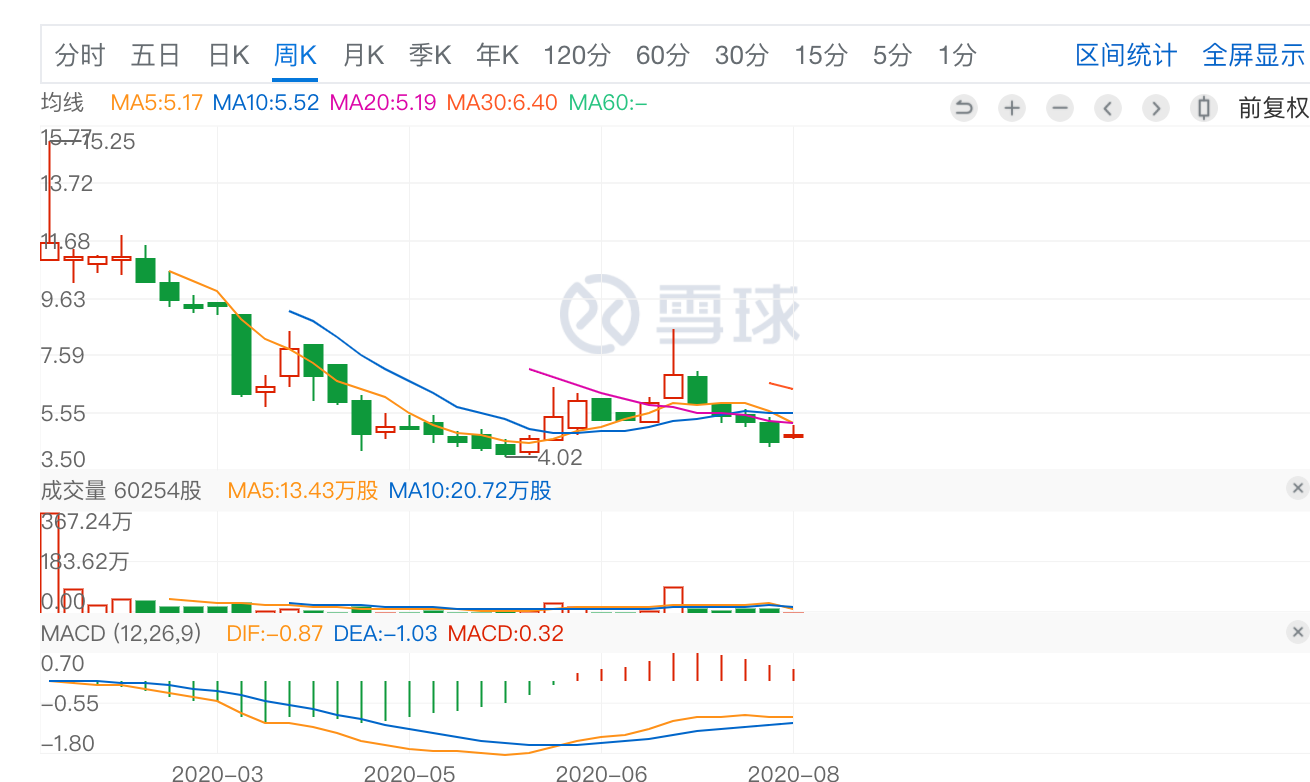Move chart left with left chevron

tap(1108, 107)
